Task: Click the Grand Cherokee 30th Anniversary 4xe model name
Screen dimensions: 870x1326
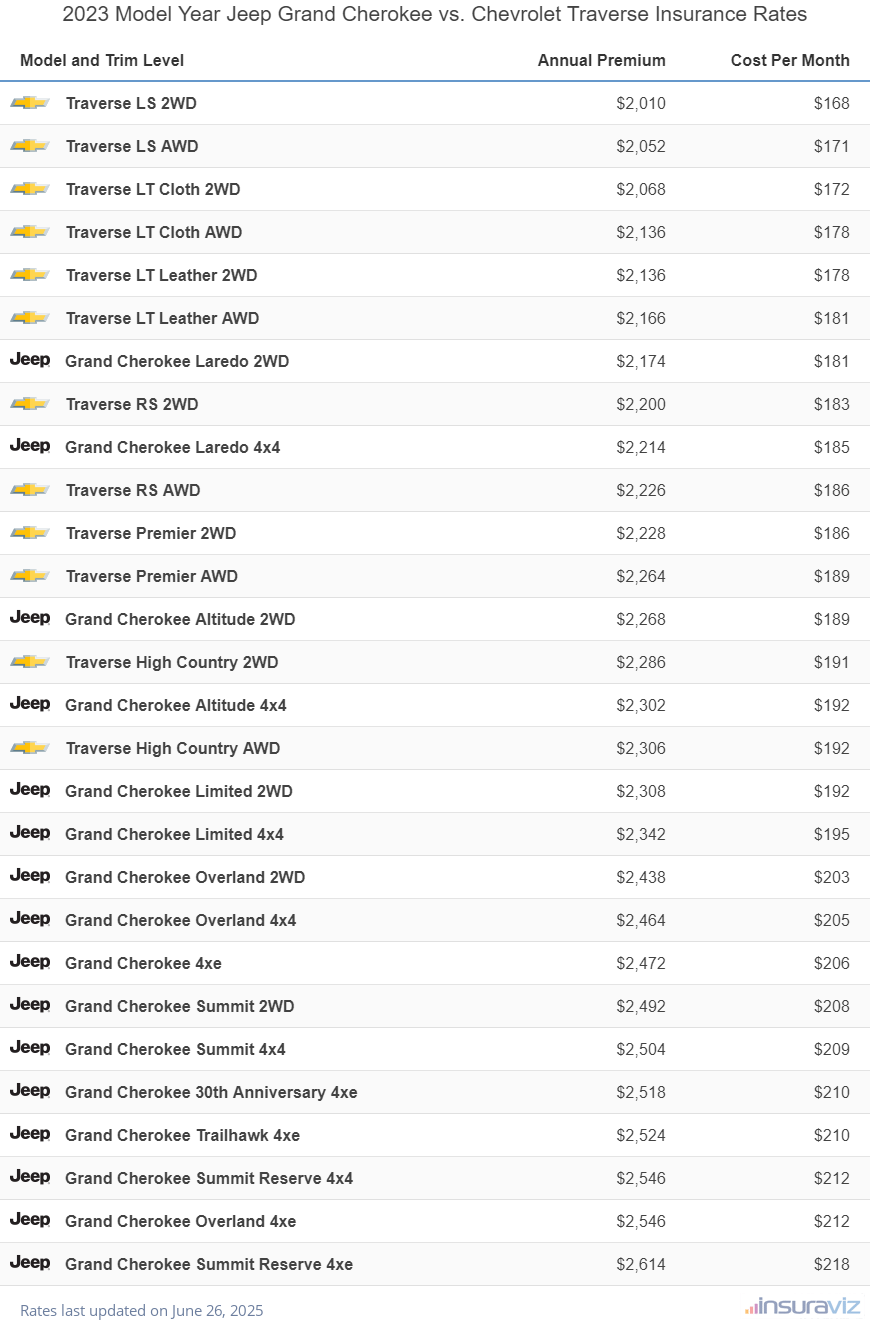Action: pos(211,1092)
